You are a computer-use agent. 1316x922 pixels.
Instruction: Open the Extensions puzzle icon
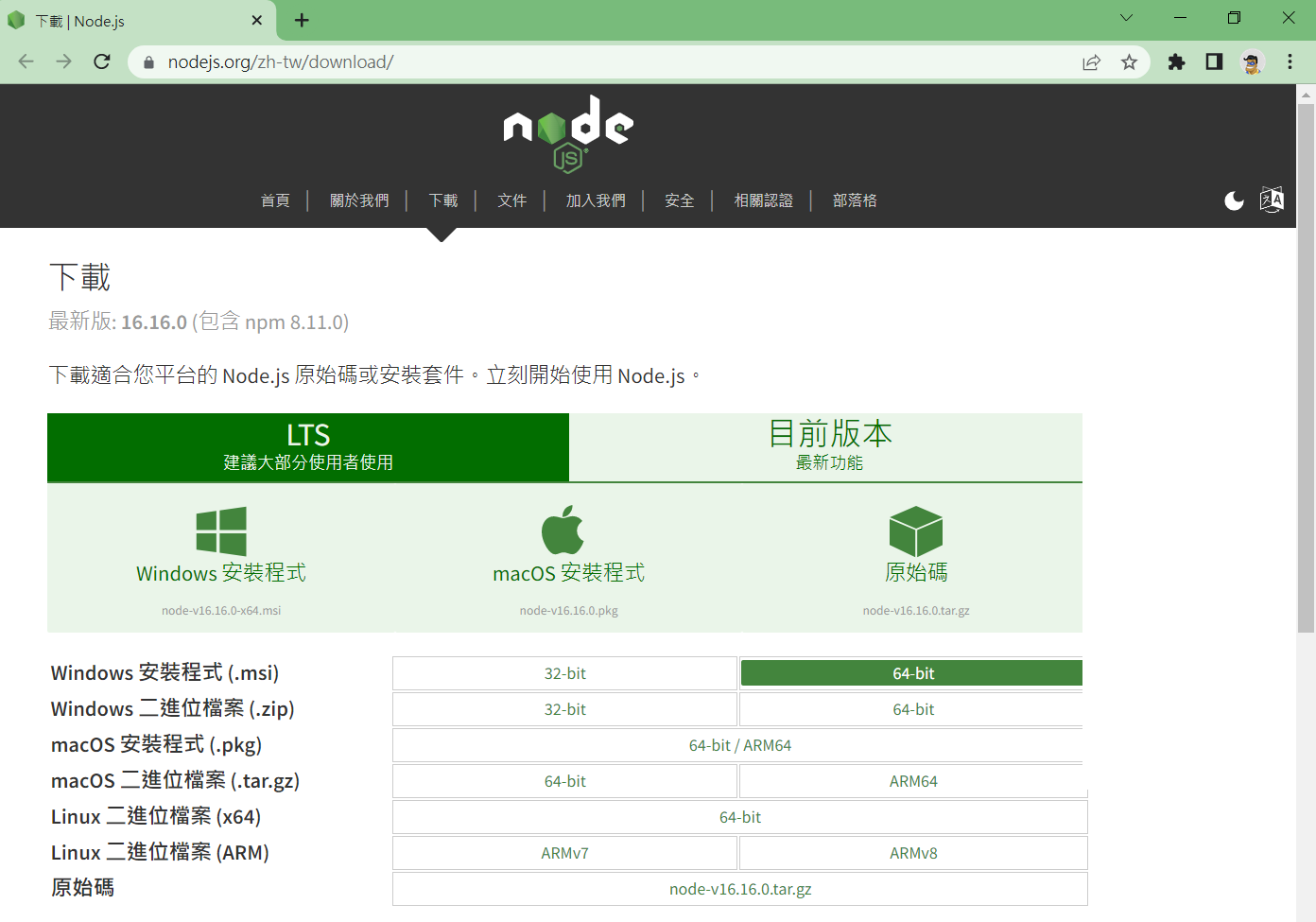coord(1176,62)
